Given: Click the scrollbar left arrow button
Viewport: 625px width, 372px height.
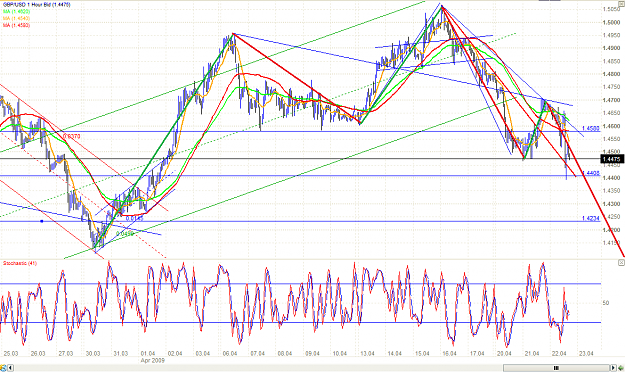Looking at the screenshot, I should coord(11,368).
